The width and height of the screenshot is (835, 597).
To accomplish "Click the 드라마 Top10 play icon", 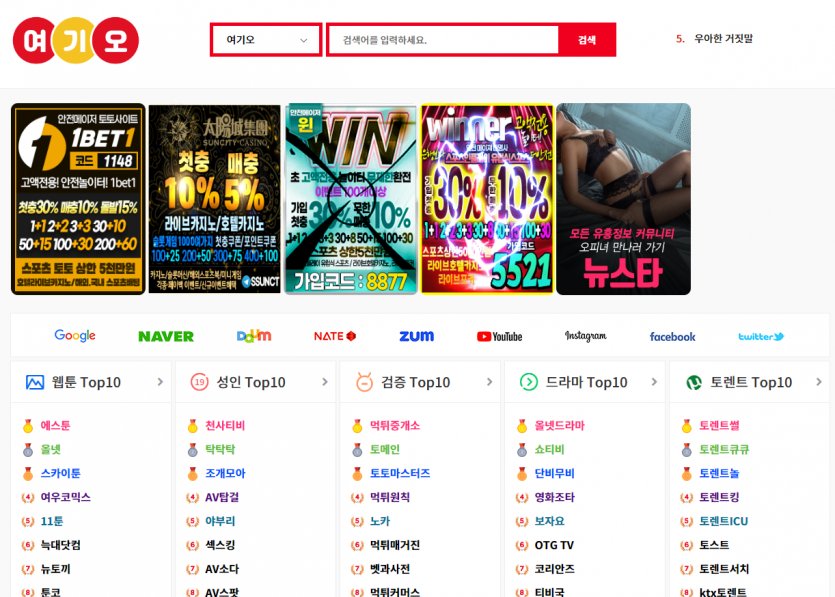I will [529, 382].
